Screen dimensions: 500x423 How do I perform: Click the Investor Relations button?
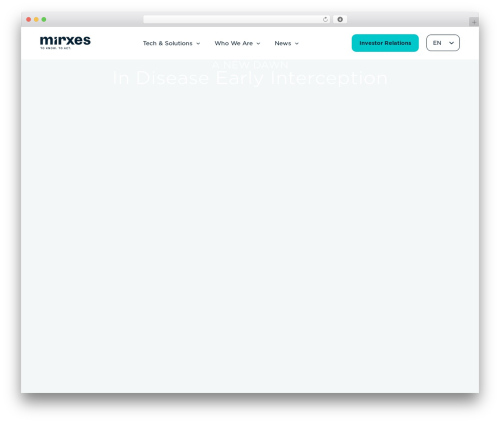[385, 43]
